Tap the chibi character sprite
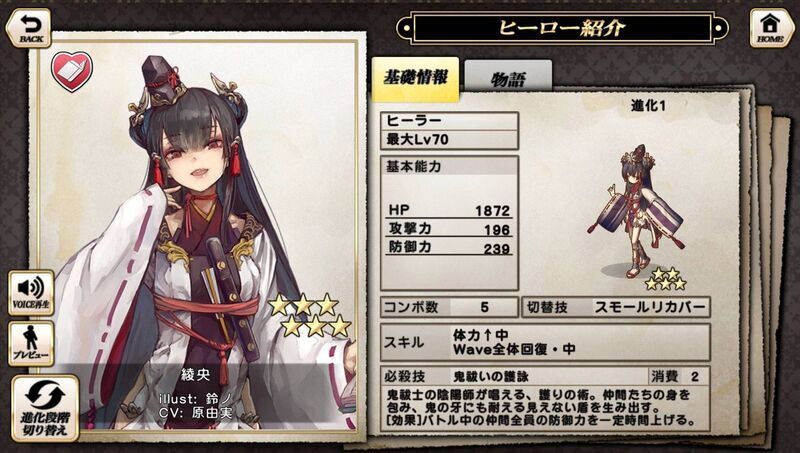 click(x=639, y=209)
